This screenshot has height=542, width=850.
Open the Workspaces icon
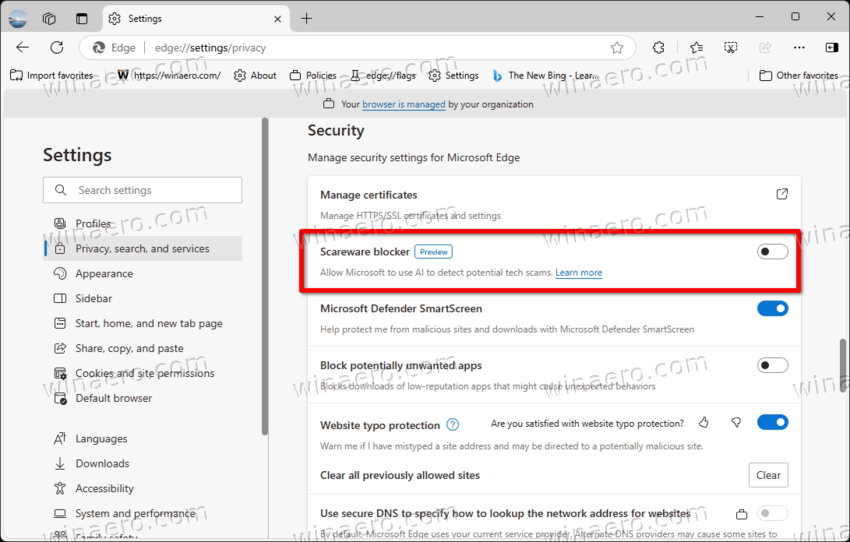pyautogui.click(x=49, y=18)
